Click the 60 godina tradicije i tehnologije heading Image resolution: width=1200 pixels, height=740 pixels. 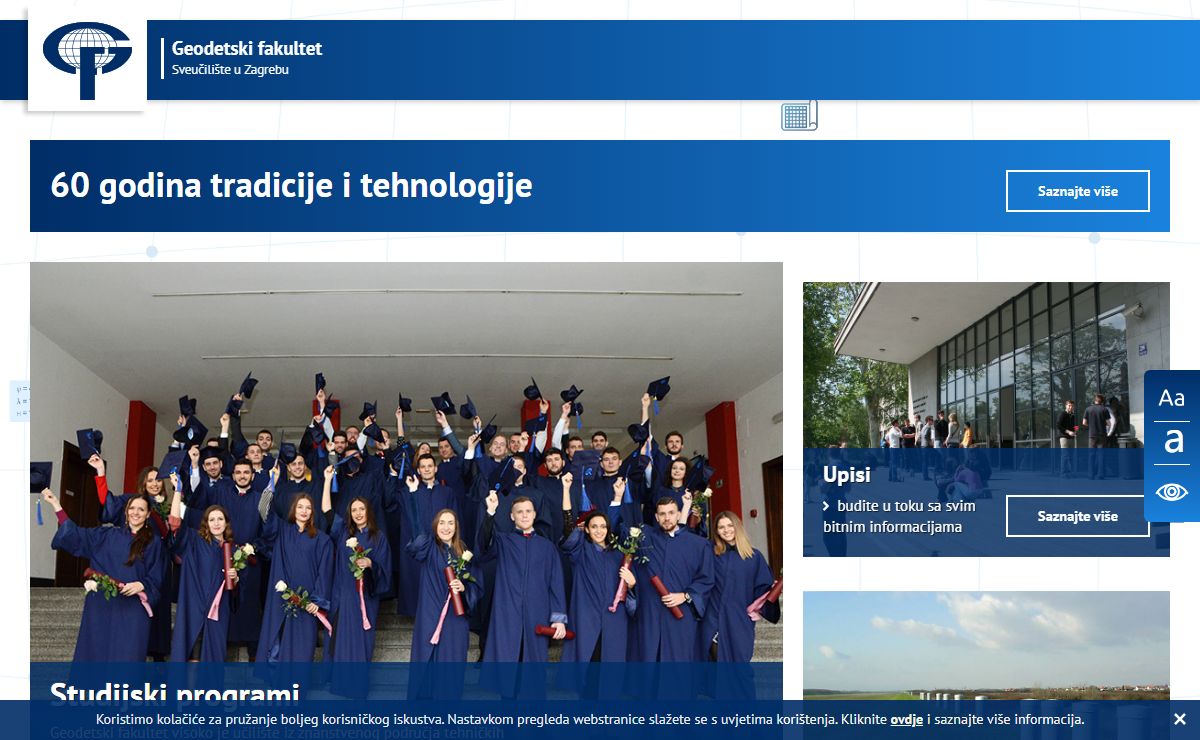pyautogui.click(x=291, y=185)
